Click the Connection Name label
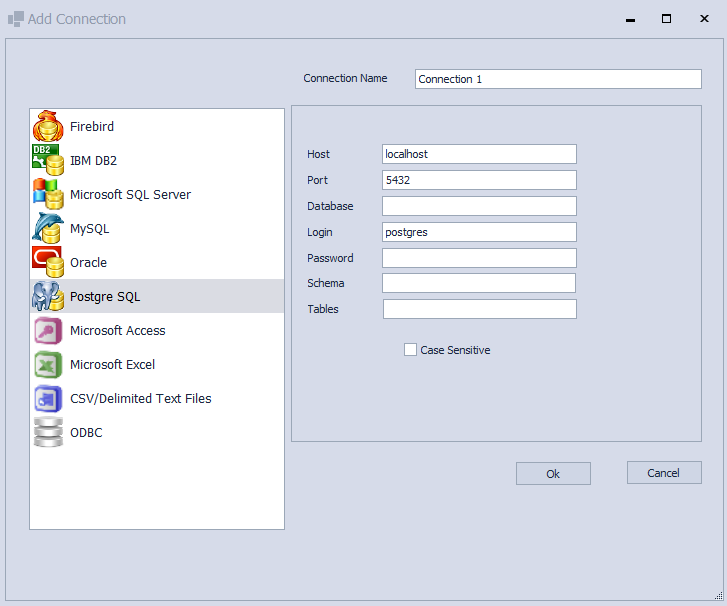This screenshot has height=606, width=727. tap(345, 78)
